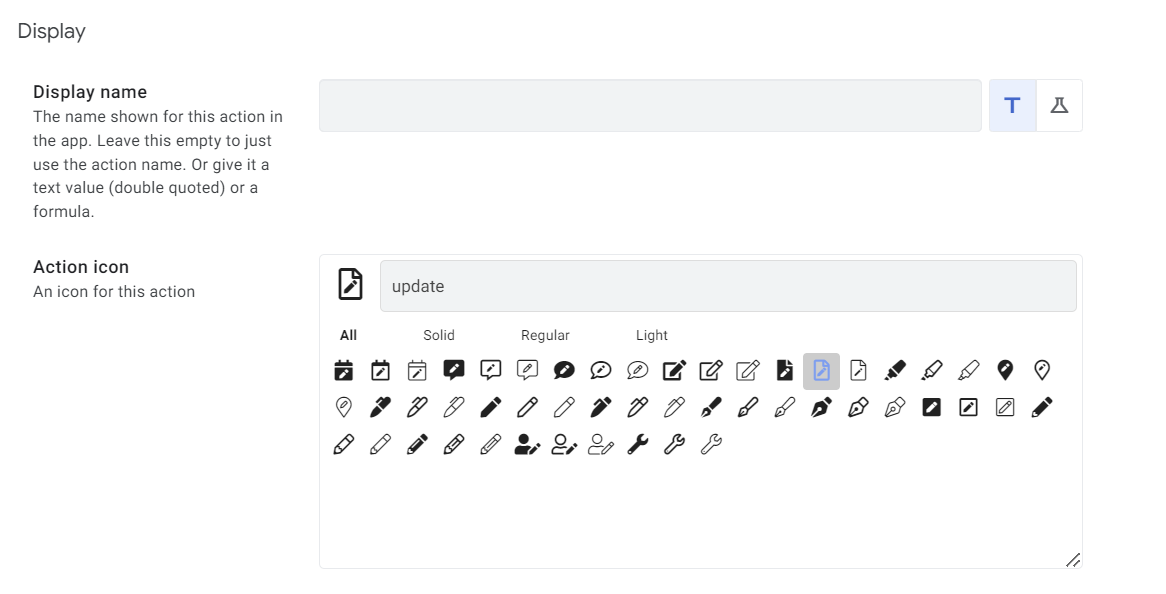Choose the light outline wrench icon

(711, 445)
